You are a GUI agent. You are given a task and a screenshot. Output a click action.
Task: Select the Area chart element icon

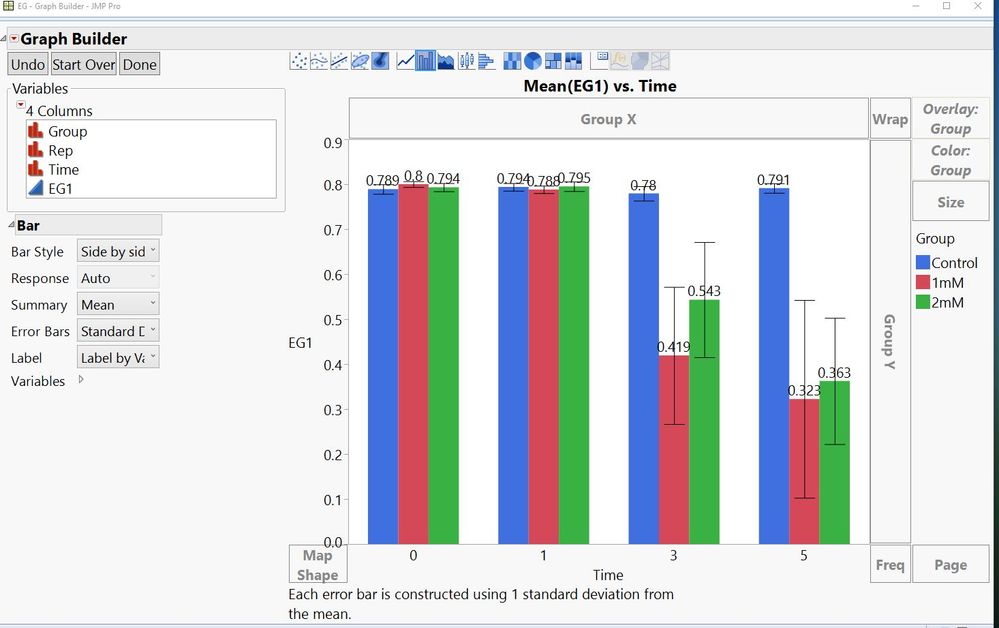click(446, 61)
